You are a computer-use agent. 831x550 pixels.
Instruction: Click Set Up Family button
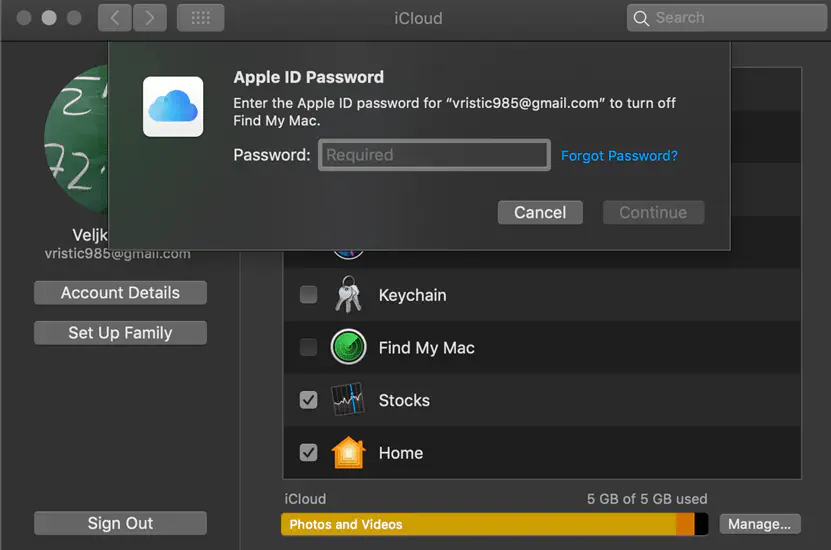[x=120, y=333]
